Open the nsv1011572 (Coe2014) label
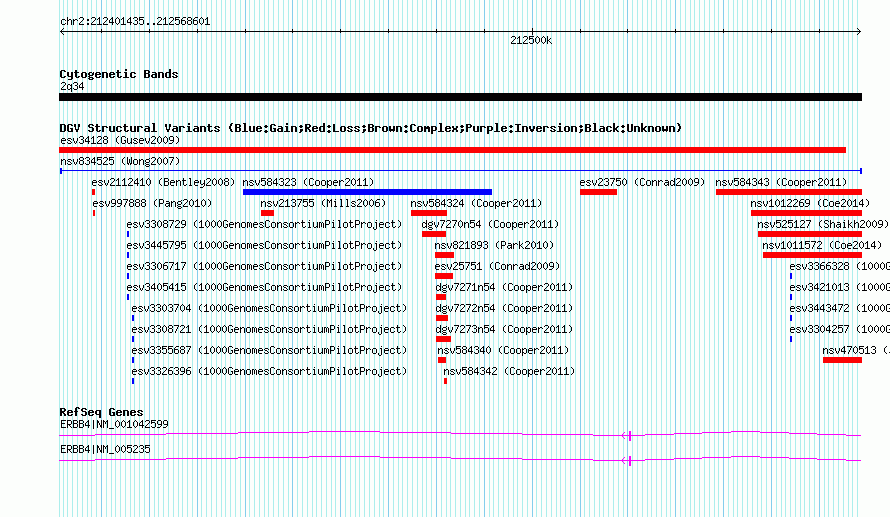The image size is (890, 517). pos(822,245)
